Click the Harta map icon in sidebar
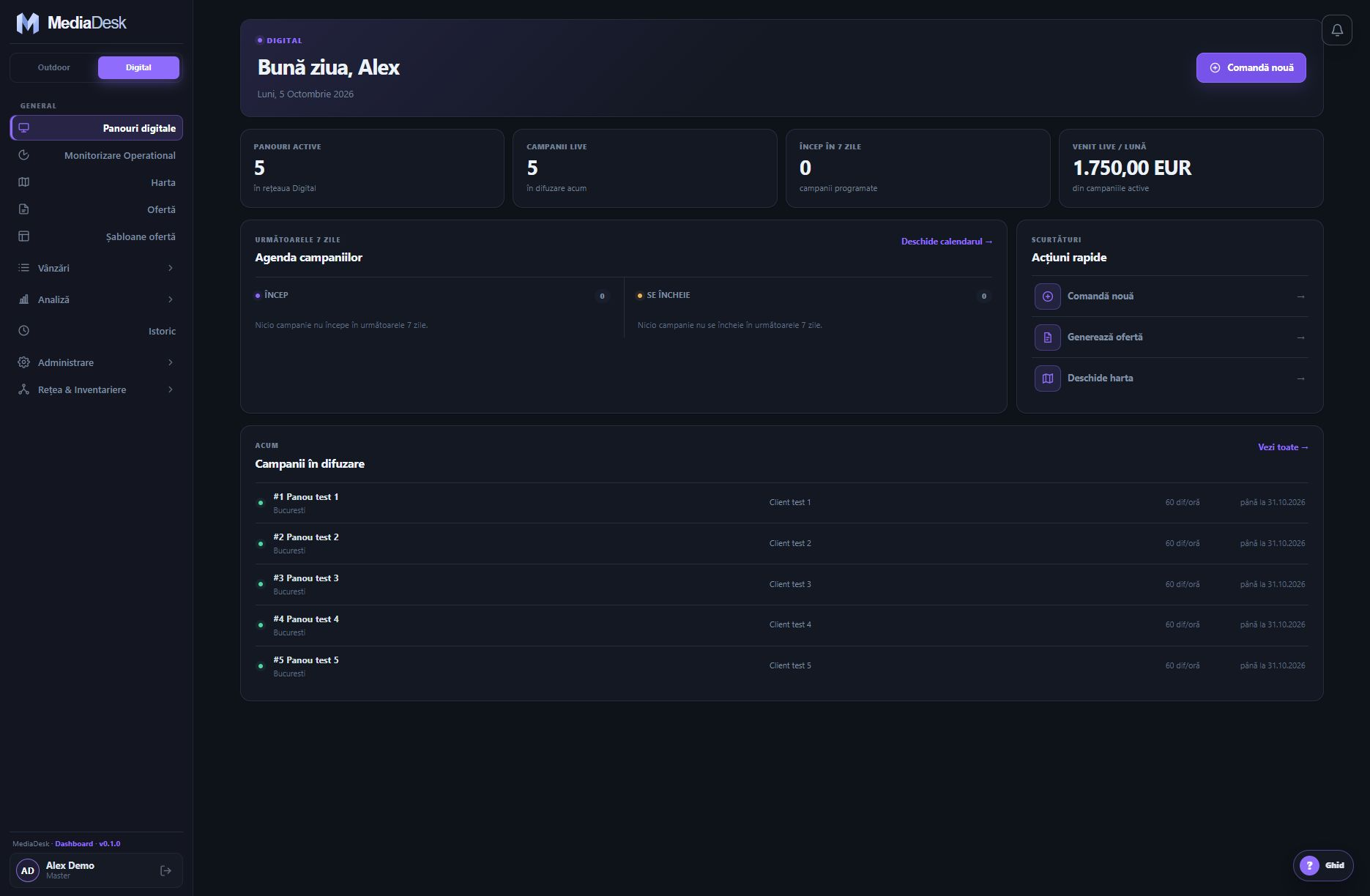This screenshot has height=896, width=1370. tap(24, 182)
